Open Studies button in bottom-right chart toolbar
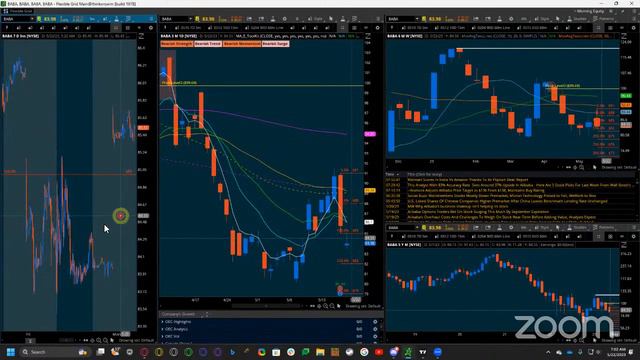The width and height of the screenshot is (640, 360). click(577, 227)
